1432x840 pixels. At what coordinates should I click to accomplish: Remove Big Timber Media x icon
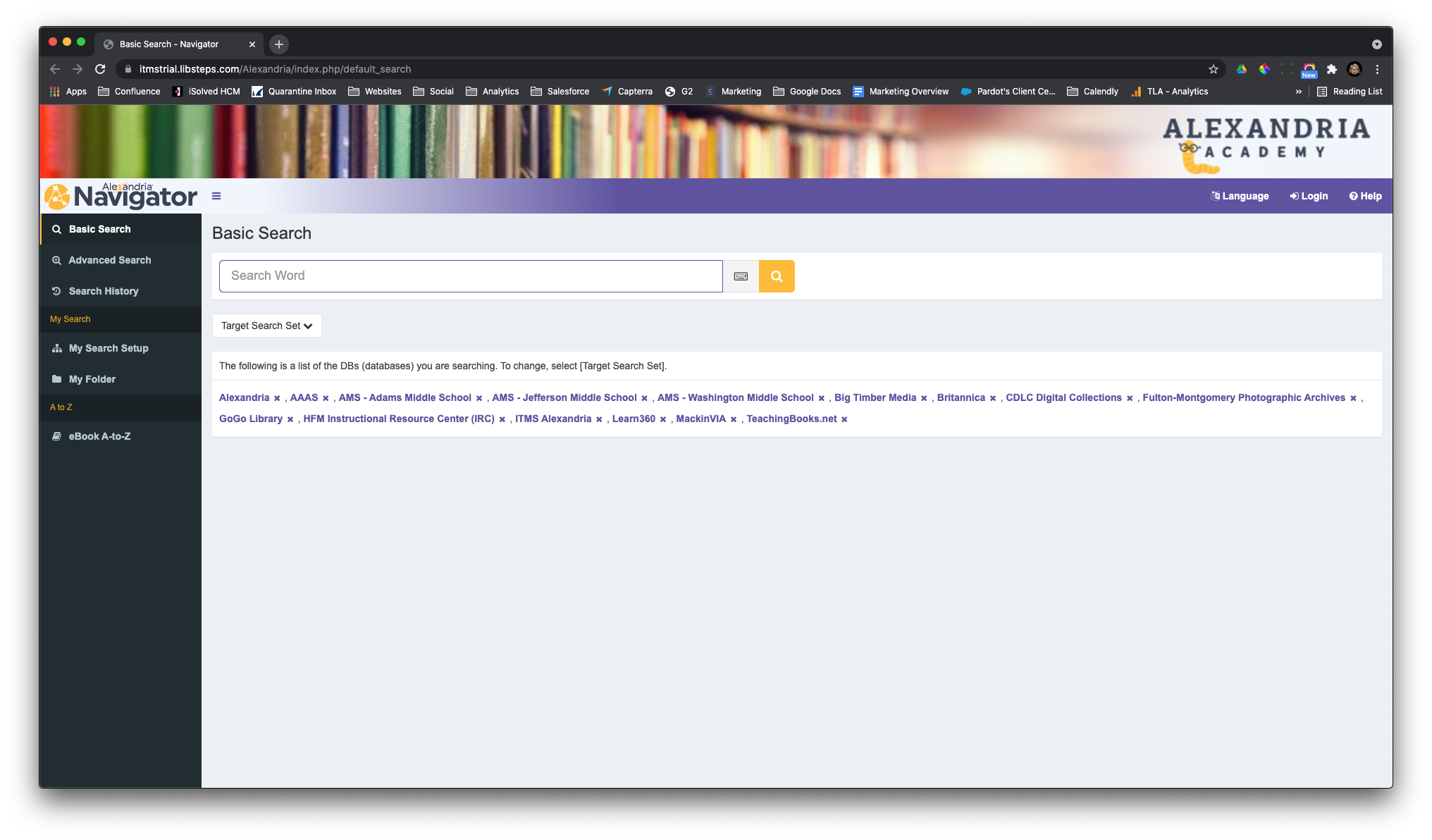(x=924, y=398)
